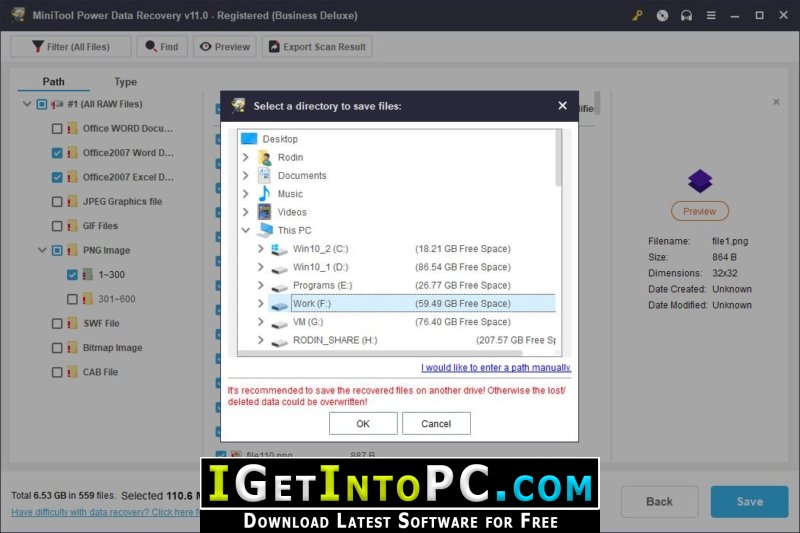Screen dimensions: 800x533
Task: Click the key registration icon in title bar
Action: (637, 15)
